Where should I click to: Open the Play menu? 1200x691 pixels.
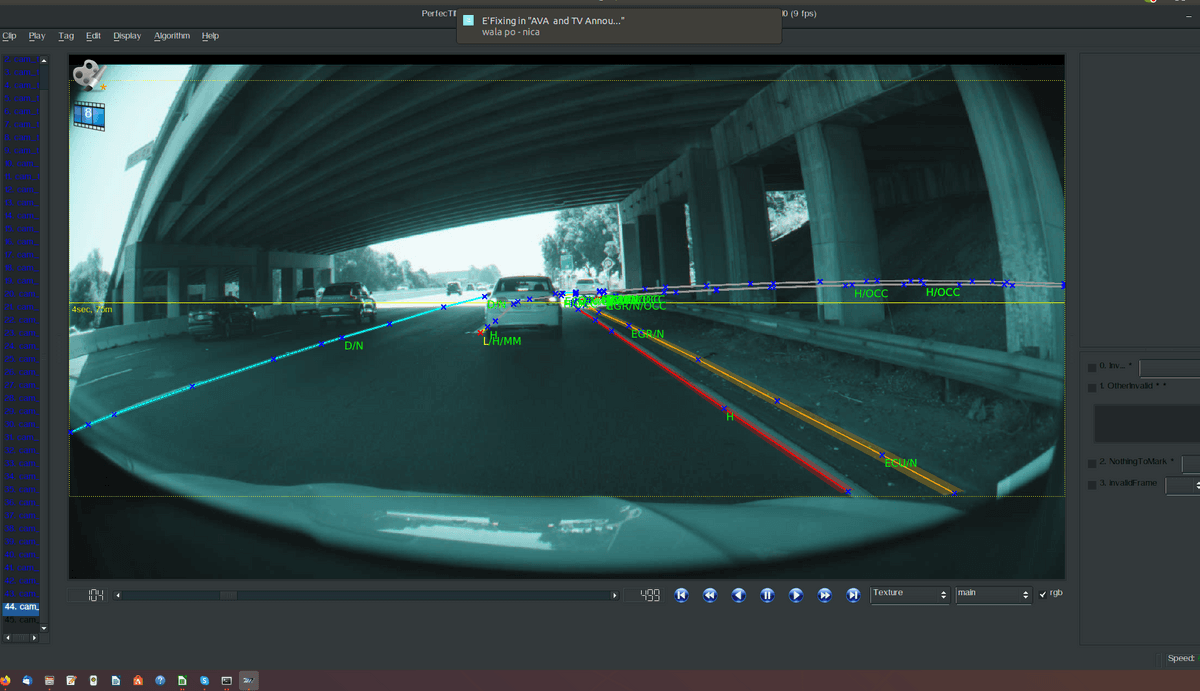[37, 36]
